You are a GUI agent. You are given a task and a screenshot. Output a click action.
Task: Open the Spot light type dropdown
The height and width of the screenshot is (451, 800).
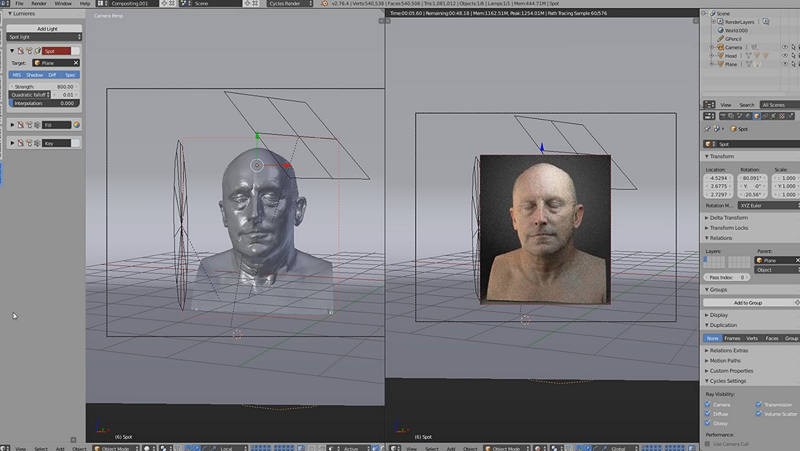pyautogui.click(x=45, y=37)
